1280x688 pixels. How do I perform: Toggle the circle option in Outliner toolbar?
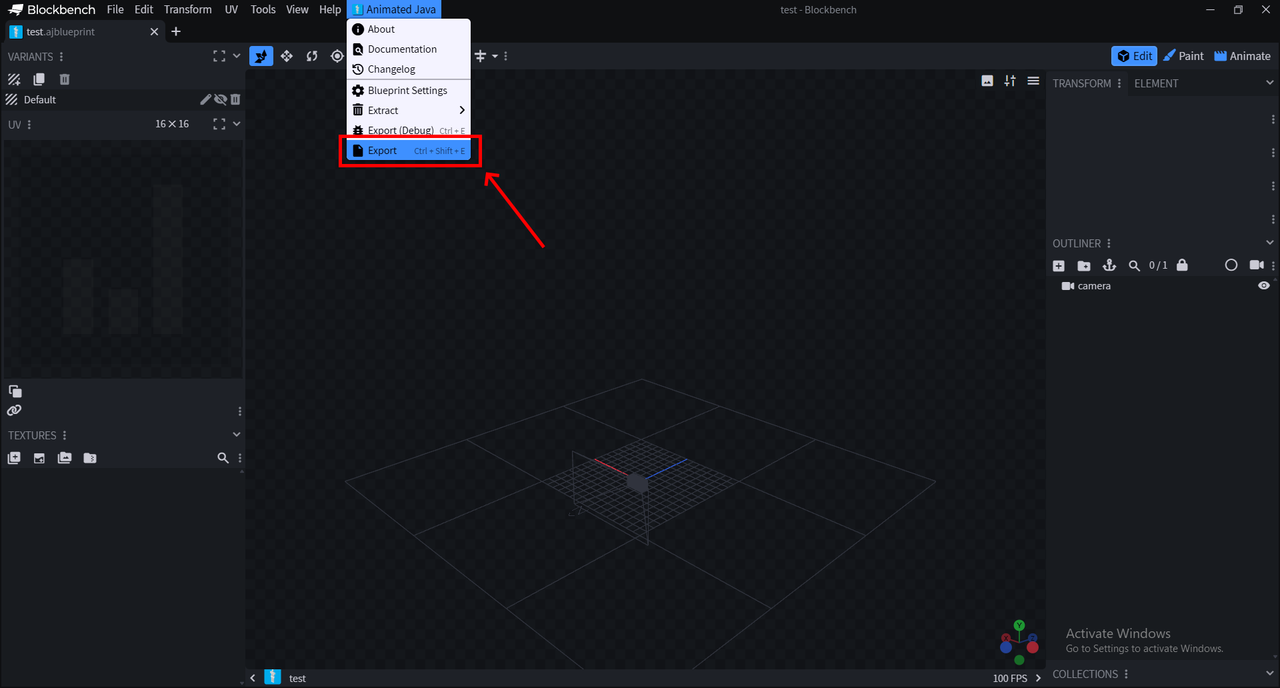[x=1231, y=265]
